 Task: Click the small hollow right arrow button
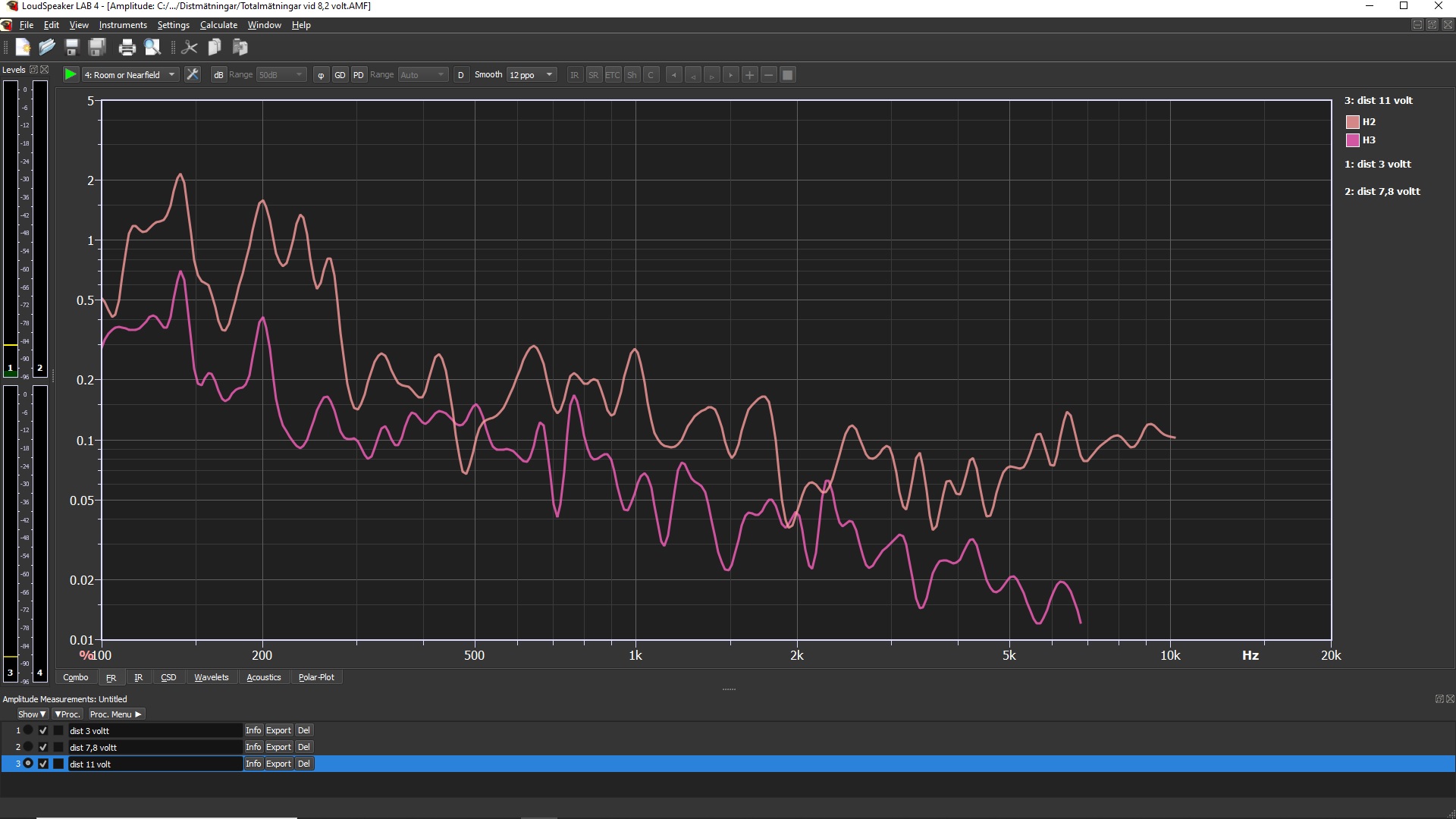(x=712, y=74)
